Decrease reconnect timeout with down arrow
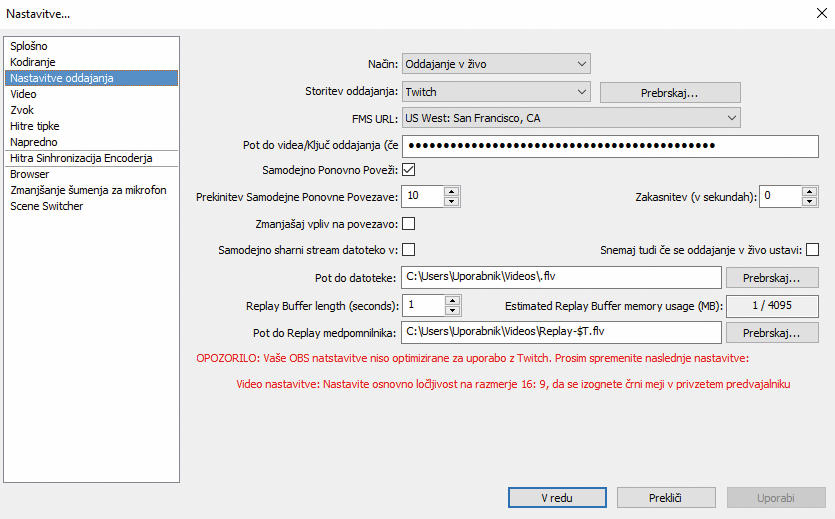835x519 pixels. pos(452,201)
